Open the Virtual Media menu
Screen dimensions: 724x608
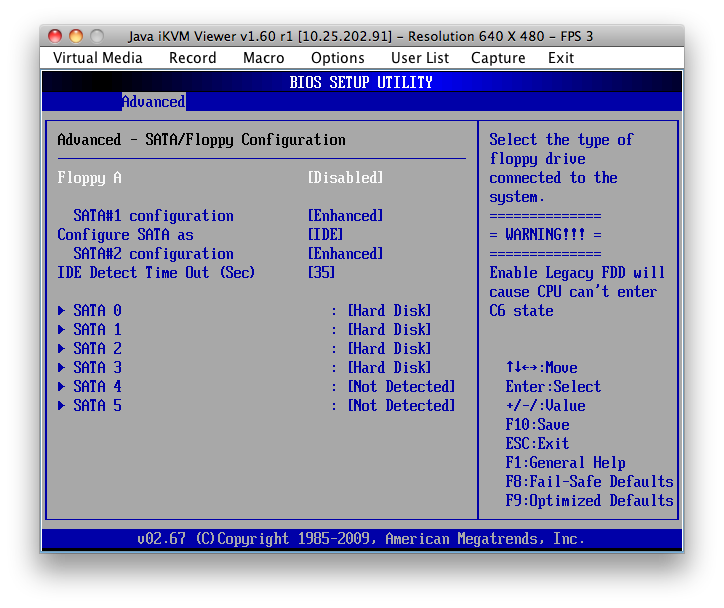[x=98, y=58]
